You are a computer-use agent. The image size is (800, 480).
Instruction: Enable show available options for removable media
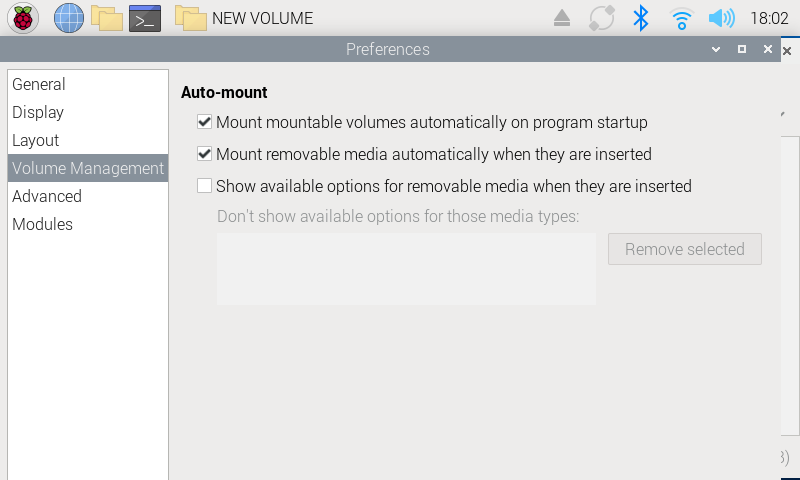tap(205, 186)
